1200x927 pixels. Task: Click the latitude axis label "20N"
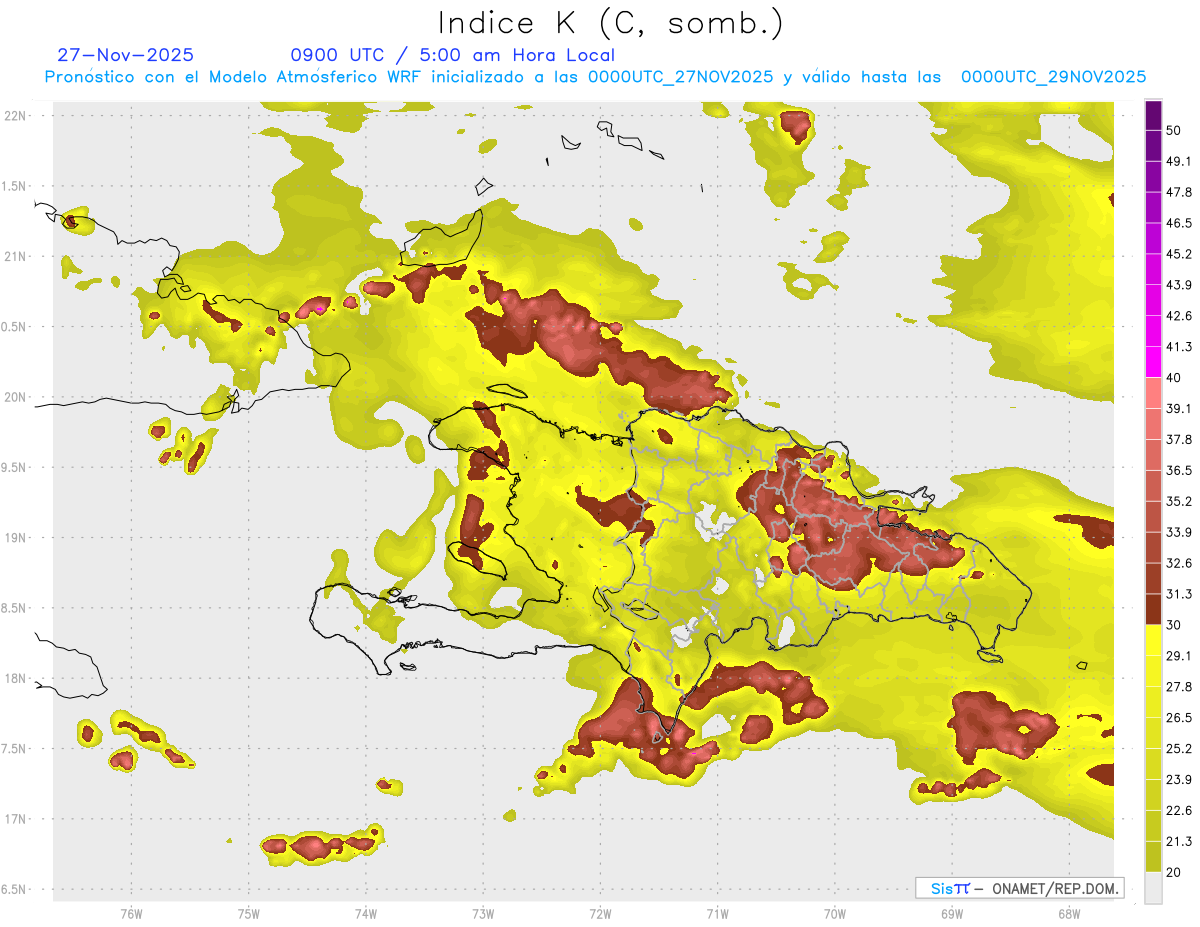pyautogui.click(x=15, y=398)
